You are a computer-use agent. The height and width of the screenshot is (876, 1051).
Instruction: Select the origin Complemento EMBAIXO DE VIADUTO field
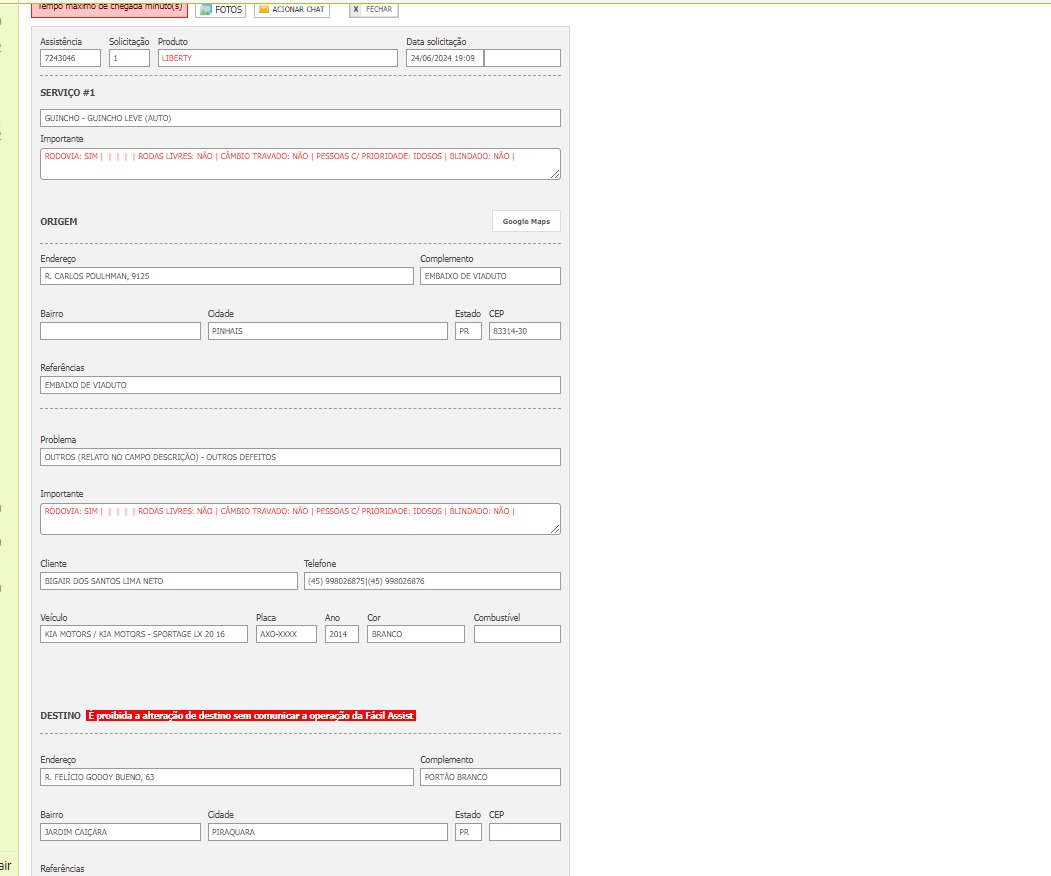point(490,276)
